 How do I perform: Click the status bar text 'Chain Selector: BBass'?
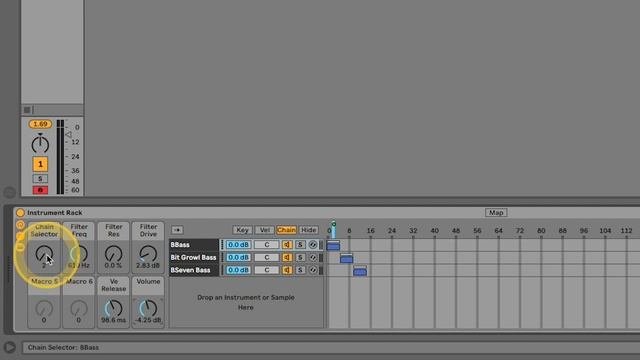pyautogui.click(x=63, y=348)
